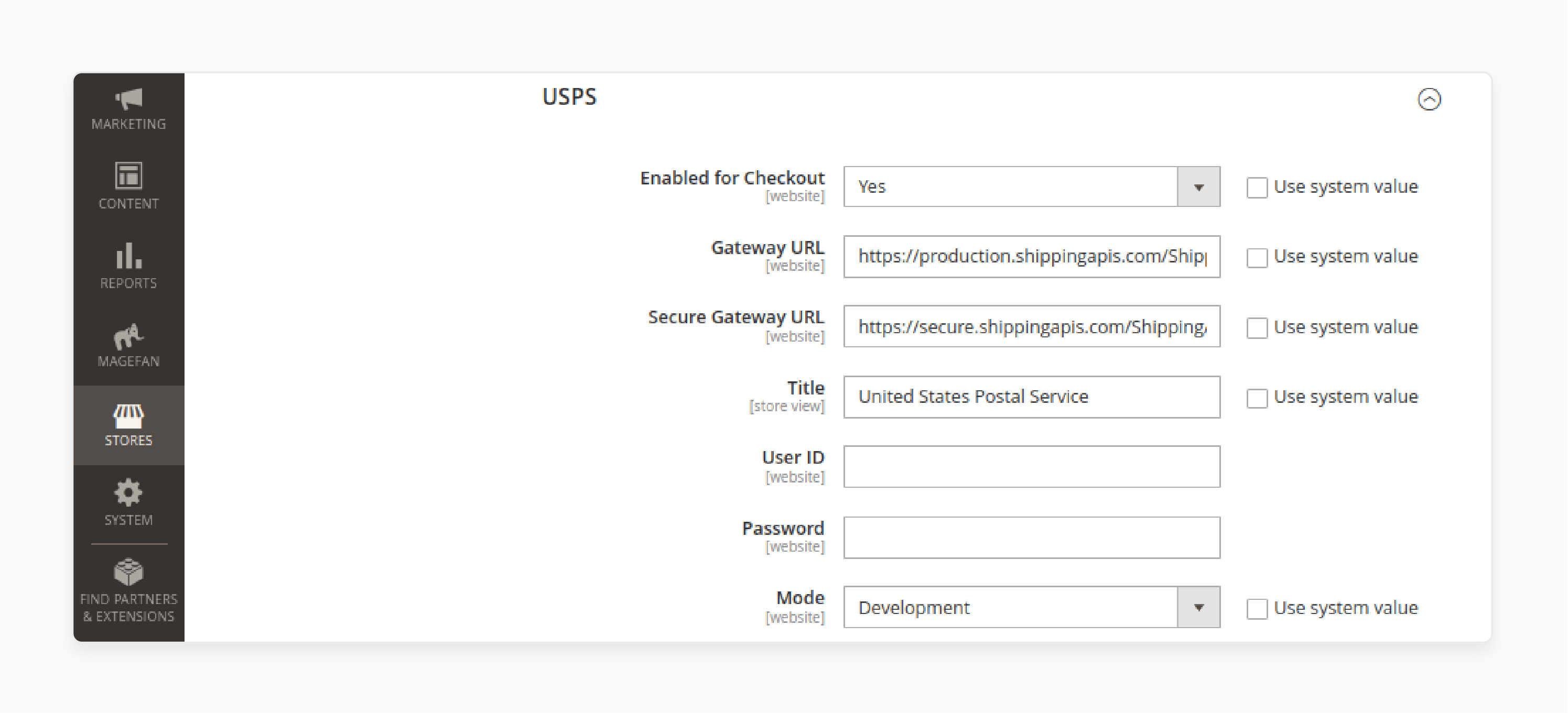Click the Password label
The width and height of the screenshot is (1568, 713).
tap(783, 528)
